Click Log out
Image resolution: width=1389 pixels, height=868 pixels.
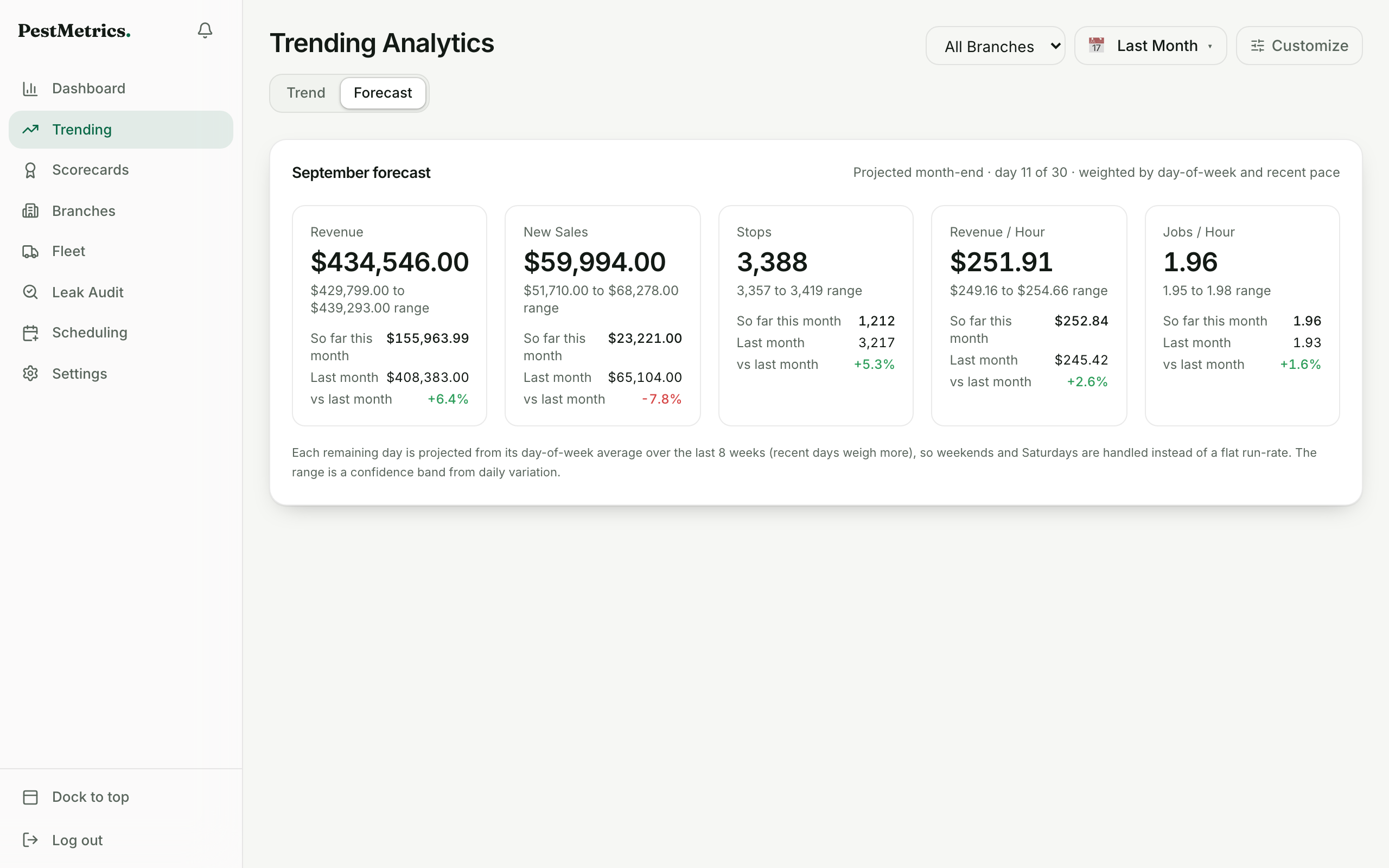coord(121,840)
